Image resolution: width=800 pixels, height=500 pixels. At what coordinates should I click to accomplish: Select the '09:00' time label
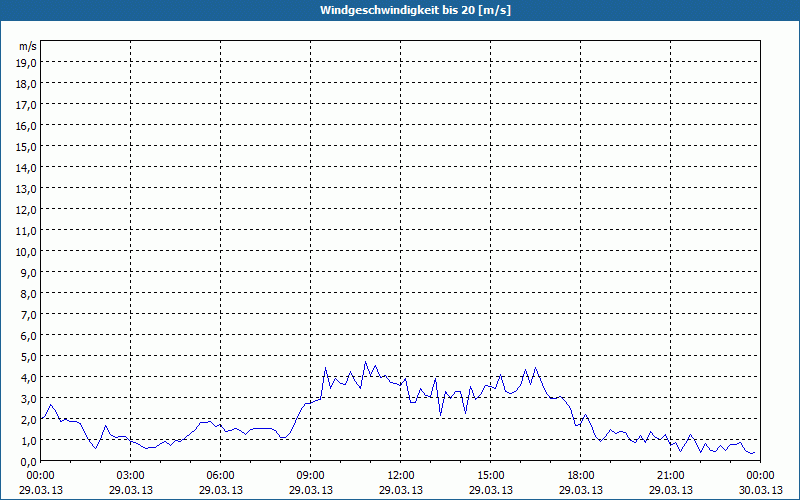click(311, 476)
